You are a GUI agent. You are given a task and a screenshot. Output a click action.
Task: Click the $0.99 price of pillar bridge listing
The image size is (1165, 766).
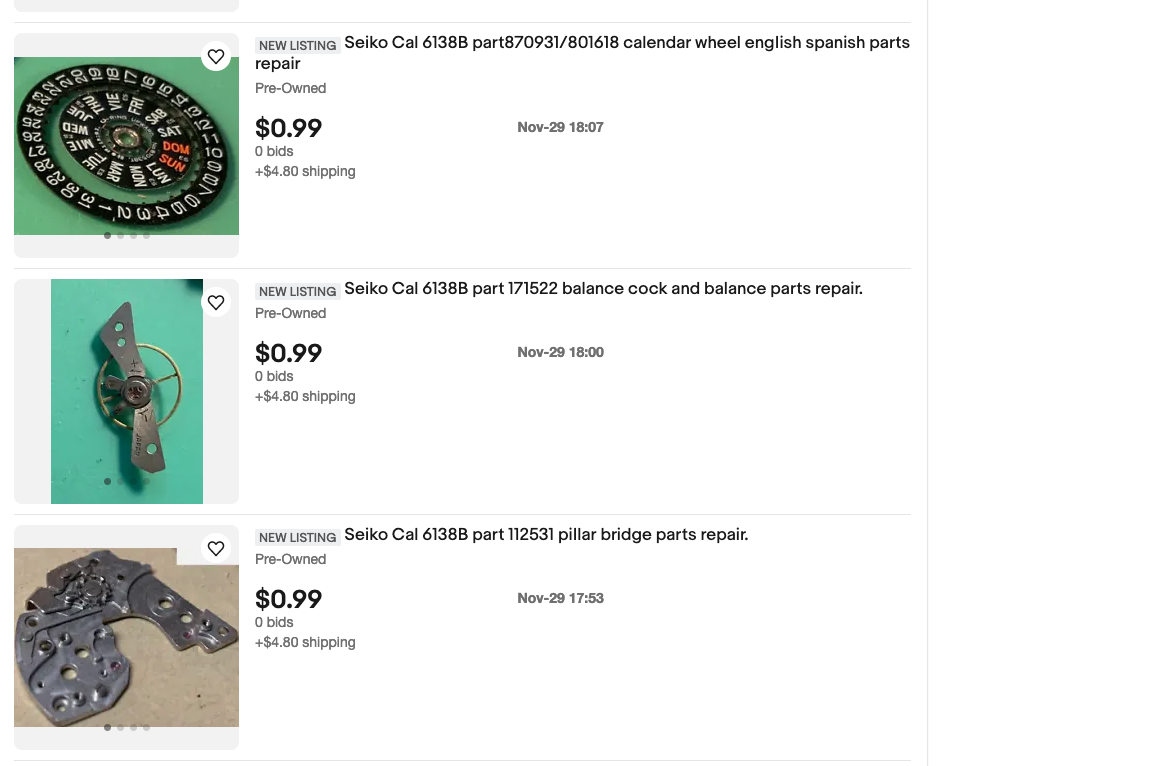[x=288, y=600]
